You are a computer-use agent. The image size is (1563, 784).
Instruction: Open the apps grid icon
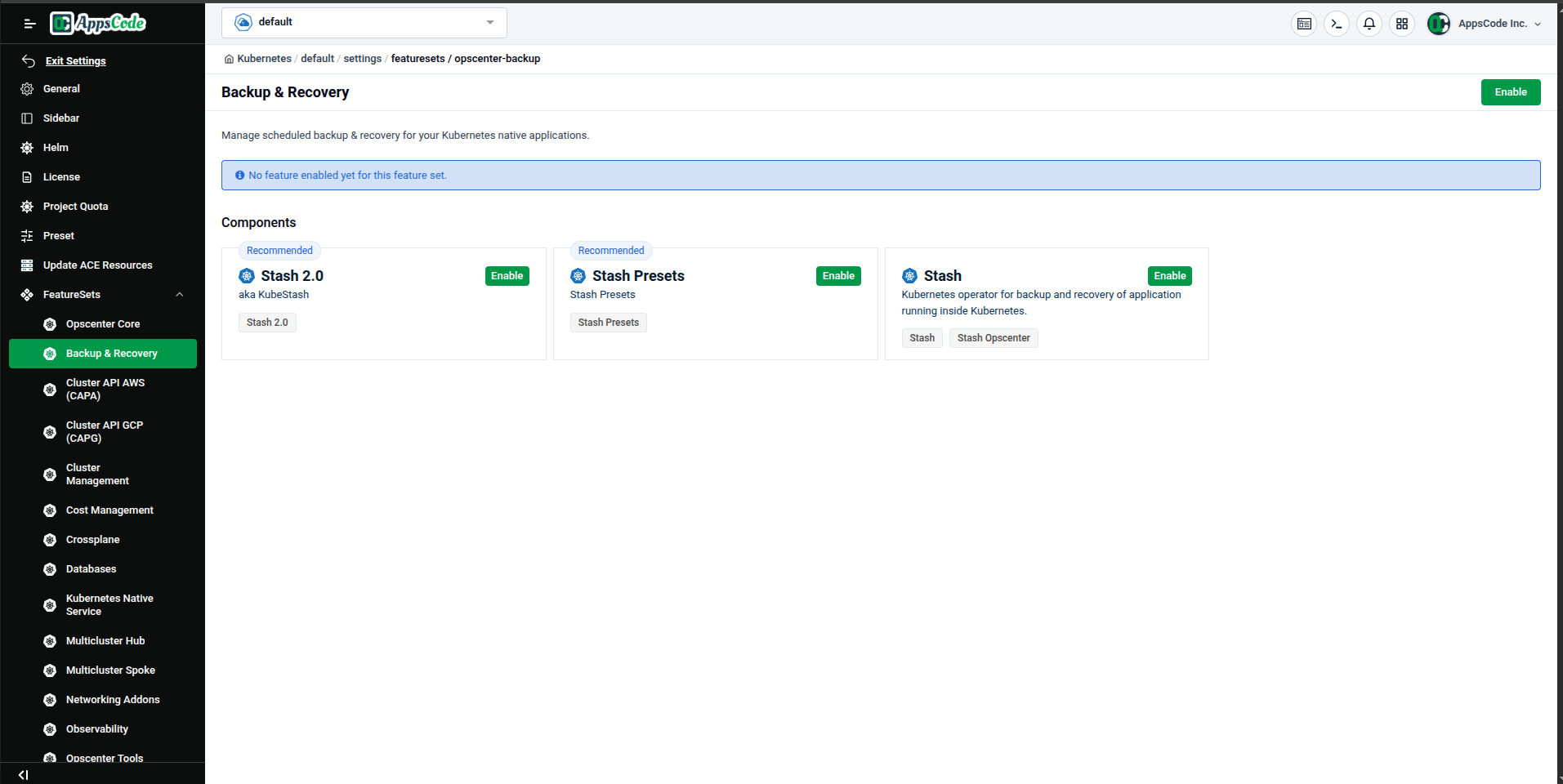pos(1402,24)
